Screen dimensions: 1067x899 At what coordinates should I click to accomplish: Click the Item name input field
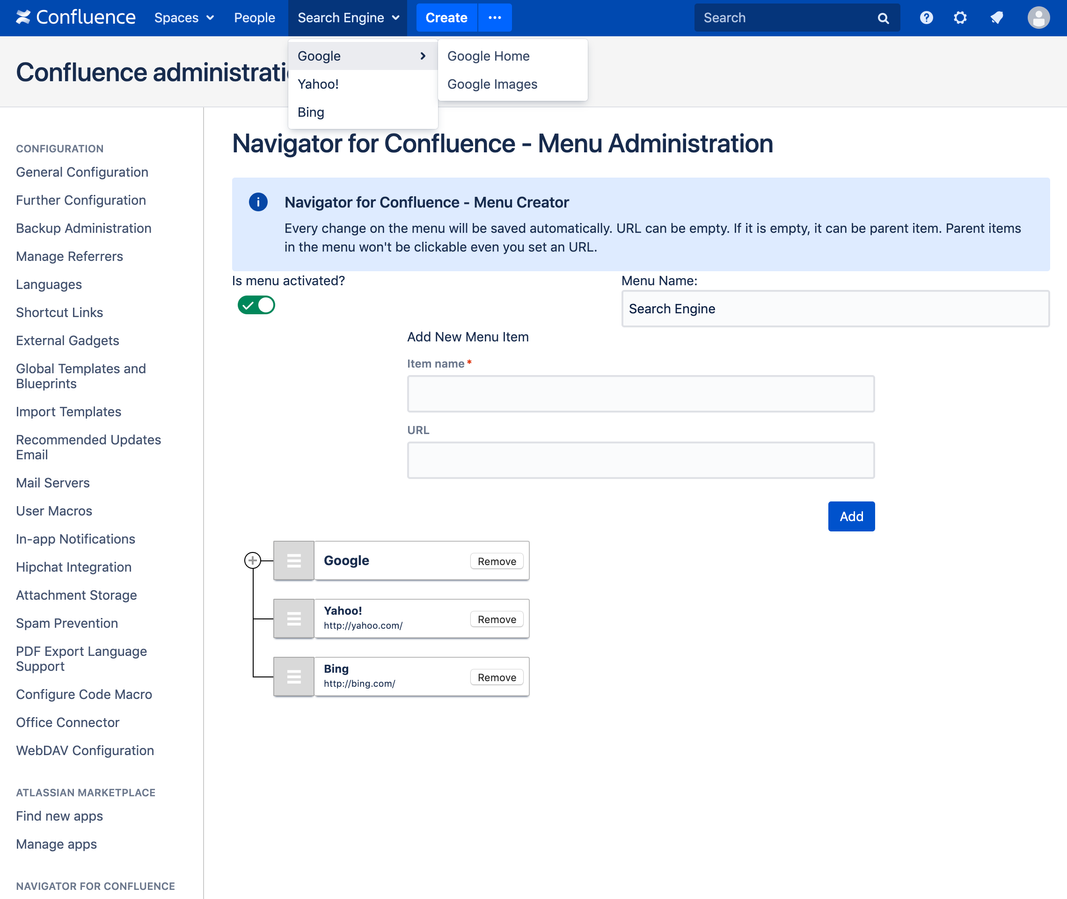(641, 394)
